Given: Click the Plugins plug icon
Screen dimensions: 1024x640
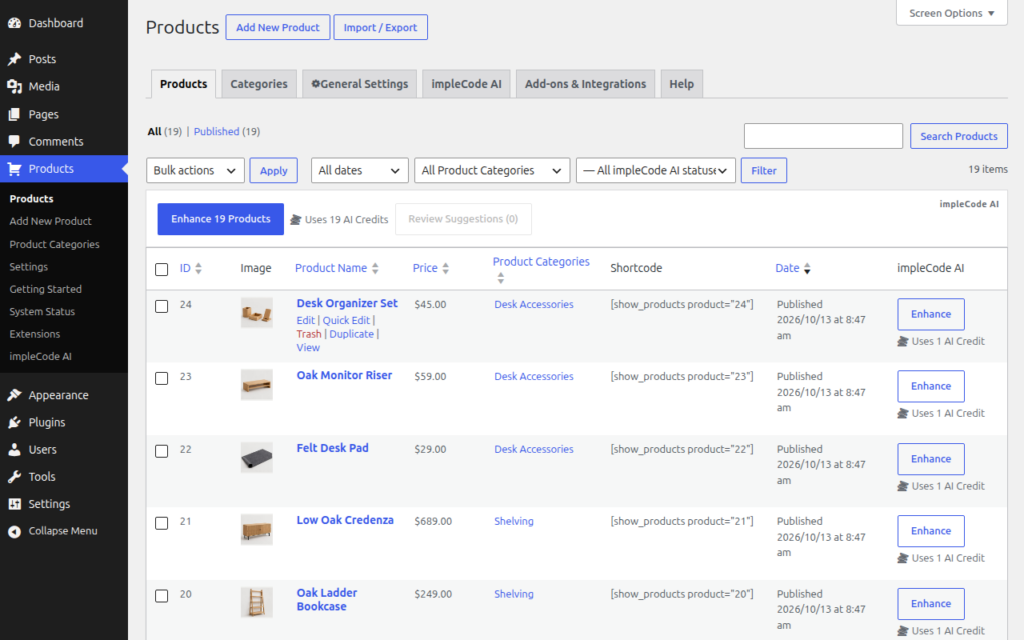Looking at the screenshot, I should coord(14,423).
